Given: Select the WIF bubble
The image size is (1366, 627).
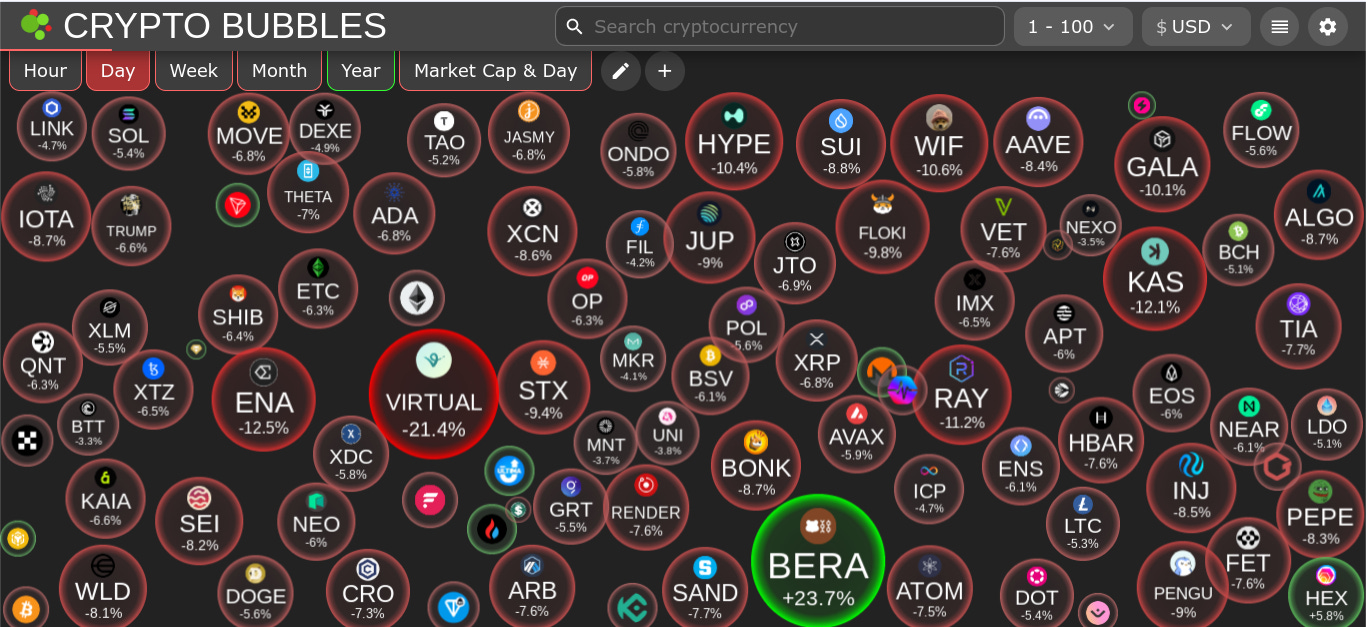Looking at the screenshot, I should (x=939, y=143).
